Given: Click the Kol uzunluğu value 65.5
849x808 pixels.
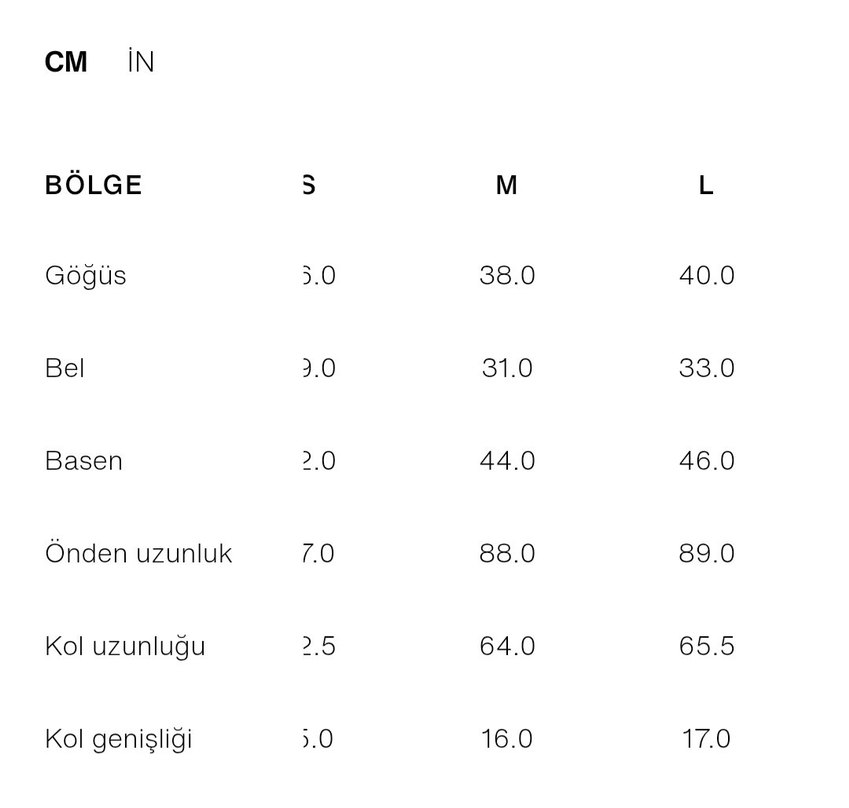Looking at the screenshot, I should (x=706, y=646).
